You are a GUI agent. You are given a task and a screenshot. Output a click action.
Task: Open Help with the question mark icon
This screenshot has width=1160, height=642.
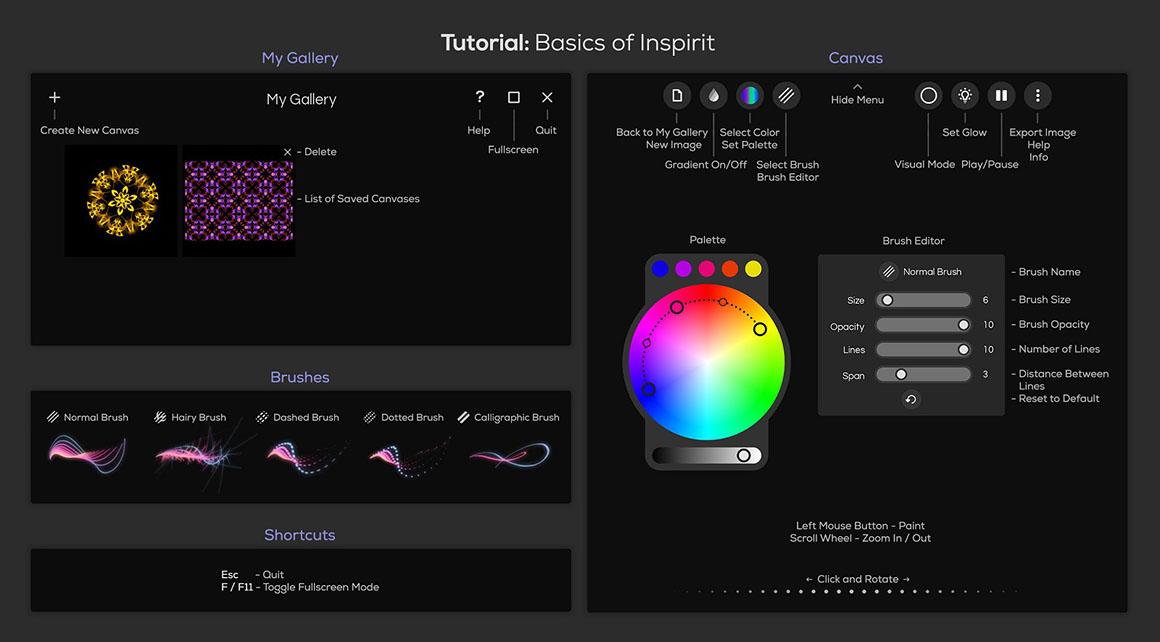pos(480,97)
